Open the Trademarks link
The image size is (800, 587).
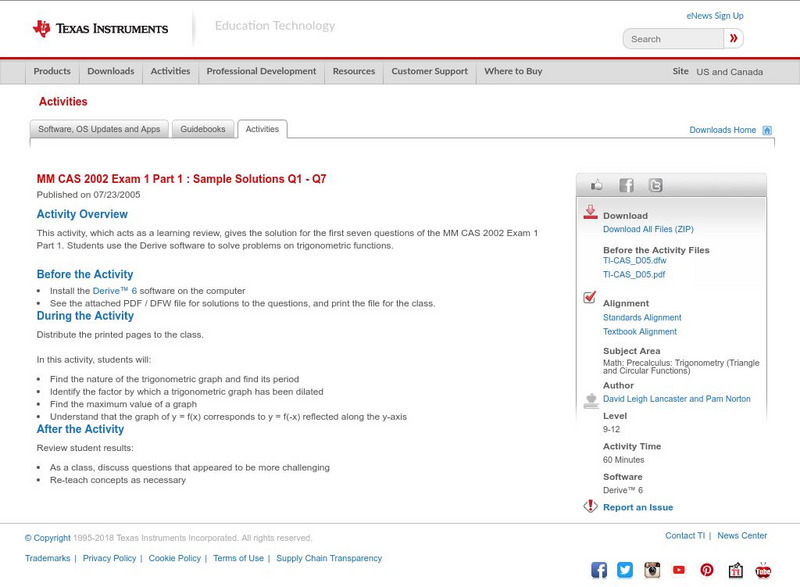pos(47,558)
